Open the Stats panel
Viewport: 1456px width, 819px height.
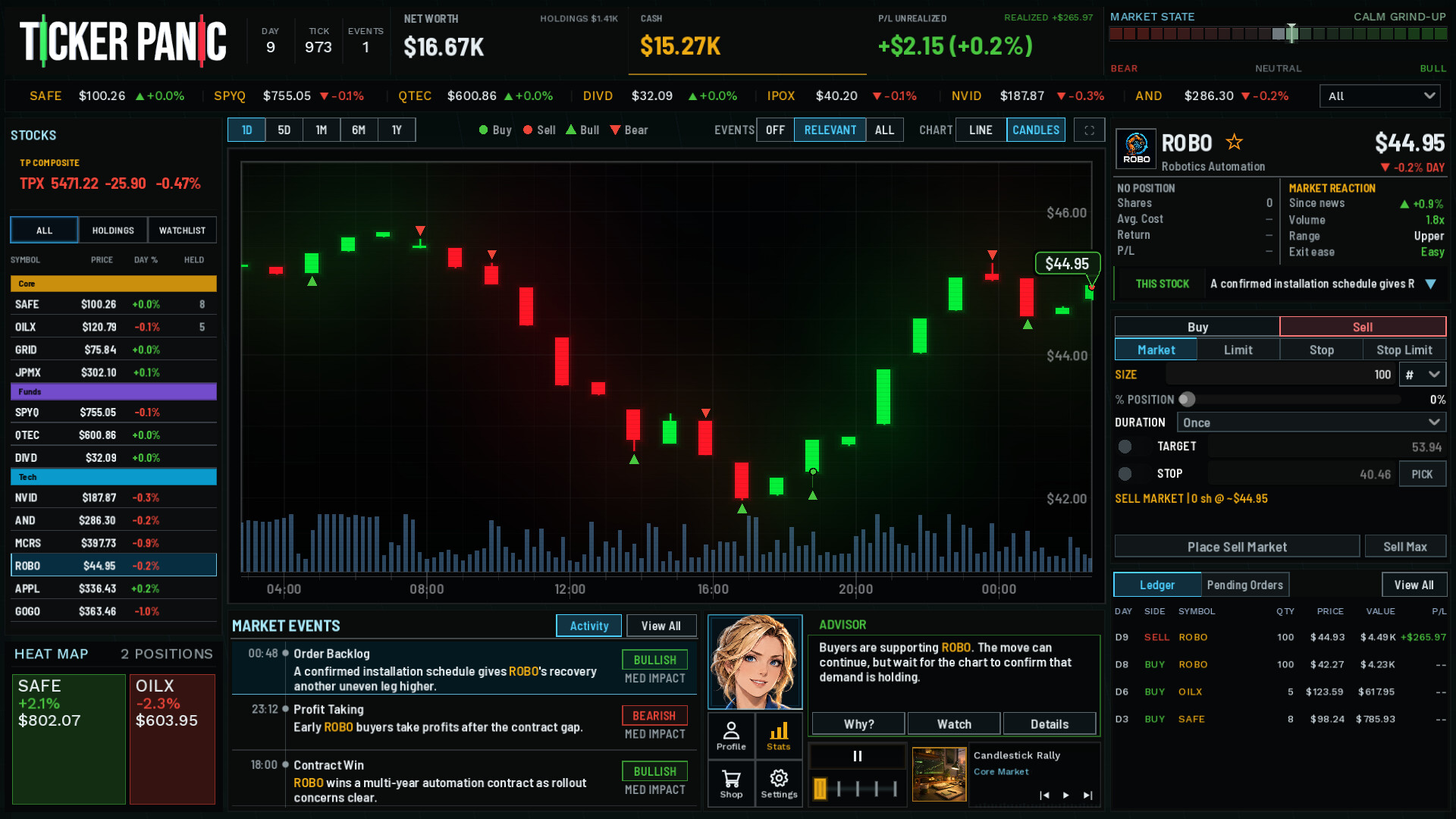(x=779, y=736)
